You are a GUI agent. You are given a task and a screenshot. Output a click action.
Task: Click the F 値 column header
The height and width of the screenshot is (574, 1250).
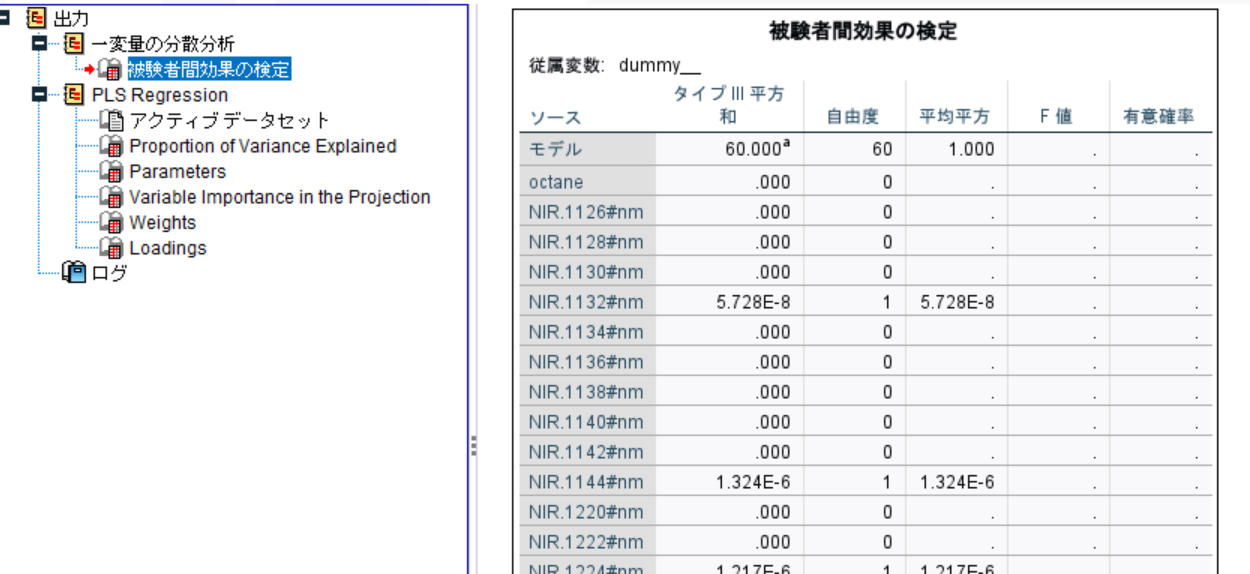pyautogui.click(x=1056, y=117)
